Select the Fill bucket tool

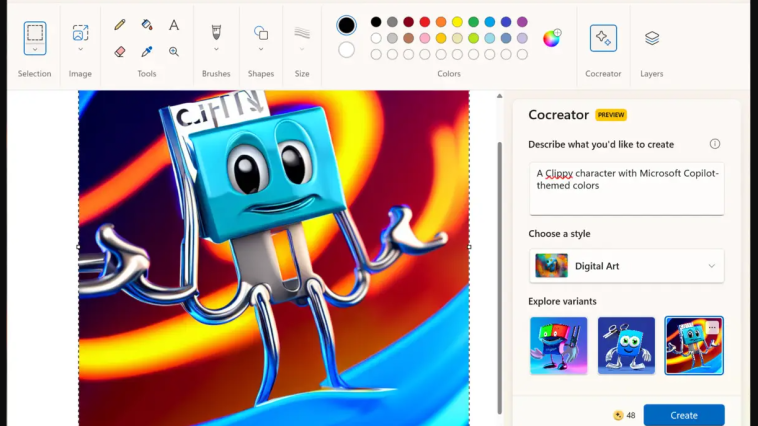147,25
